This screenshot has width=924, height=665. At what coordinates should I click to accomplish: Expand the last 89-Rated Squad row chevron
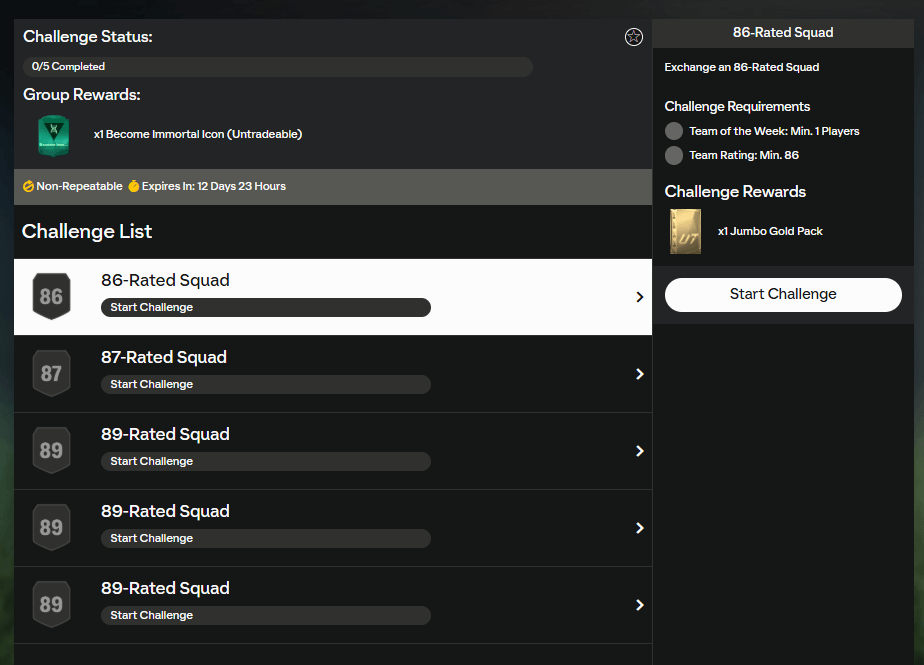pos(640,605)
